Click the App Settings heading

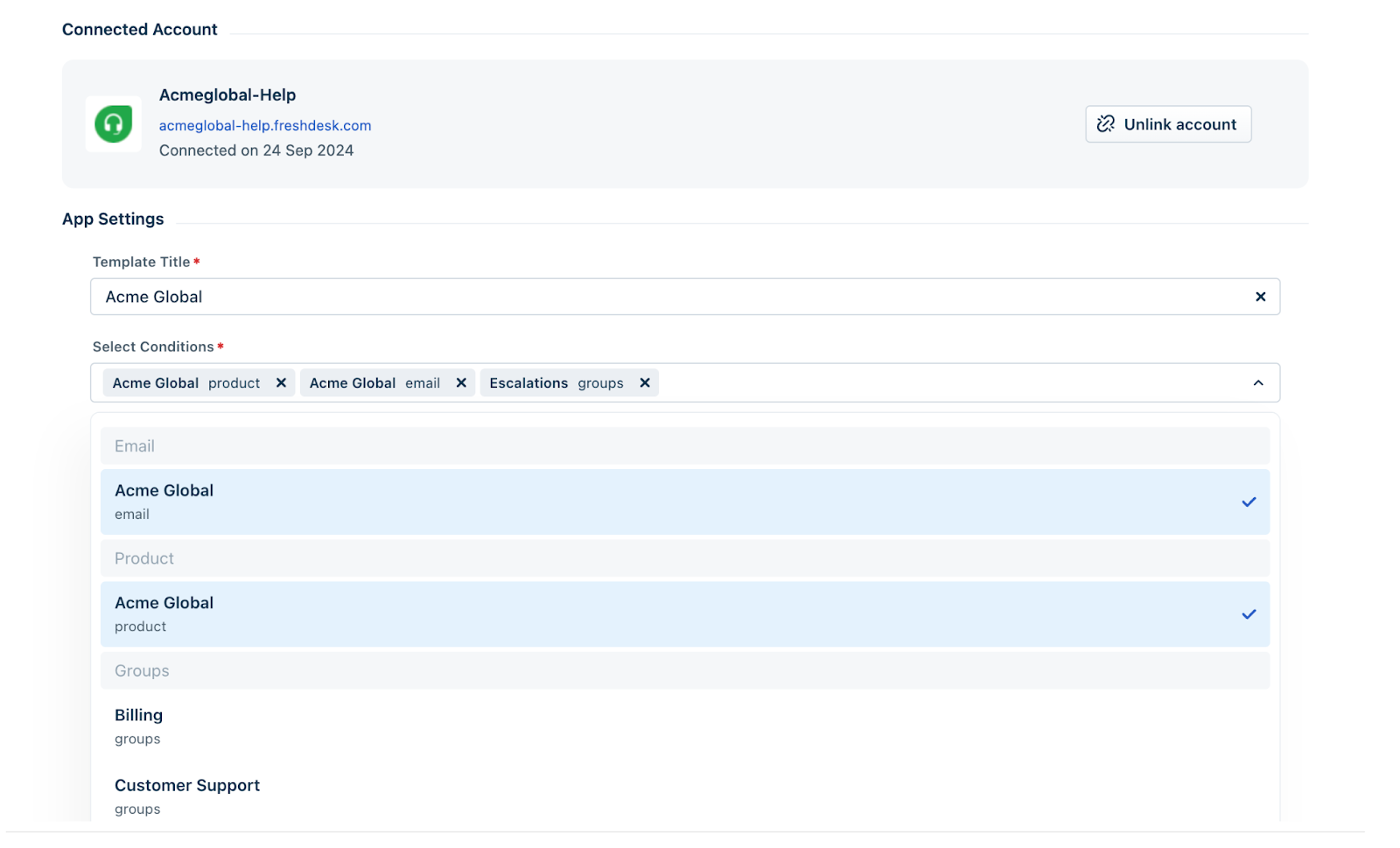pyautogui.click(x=113, y=220)
